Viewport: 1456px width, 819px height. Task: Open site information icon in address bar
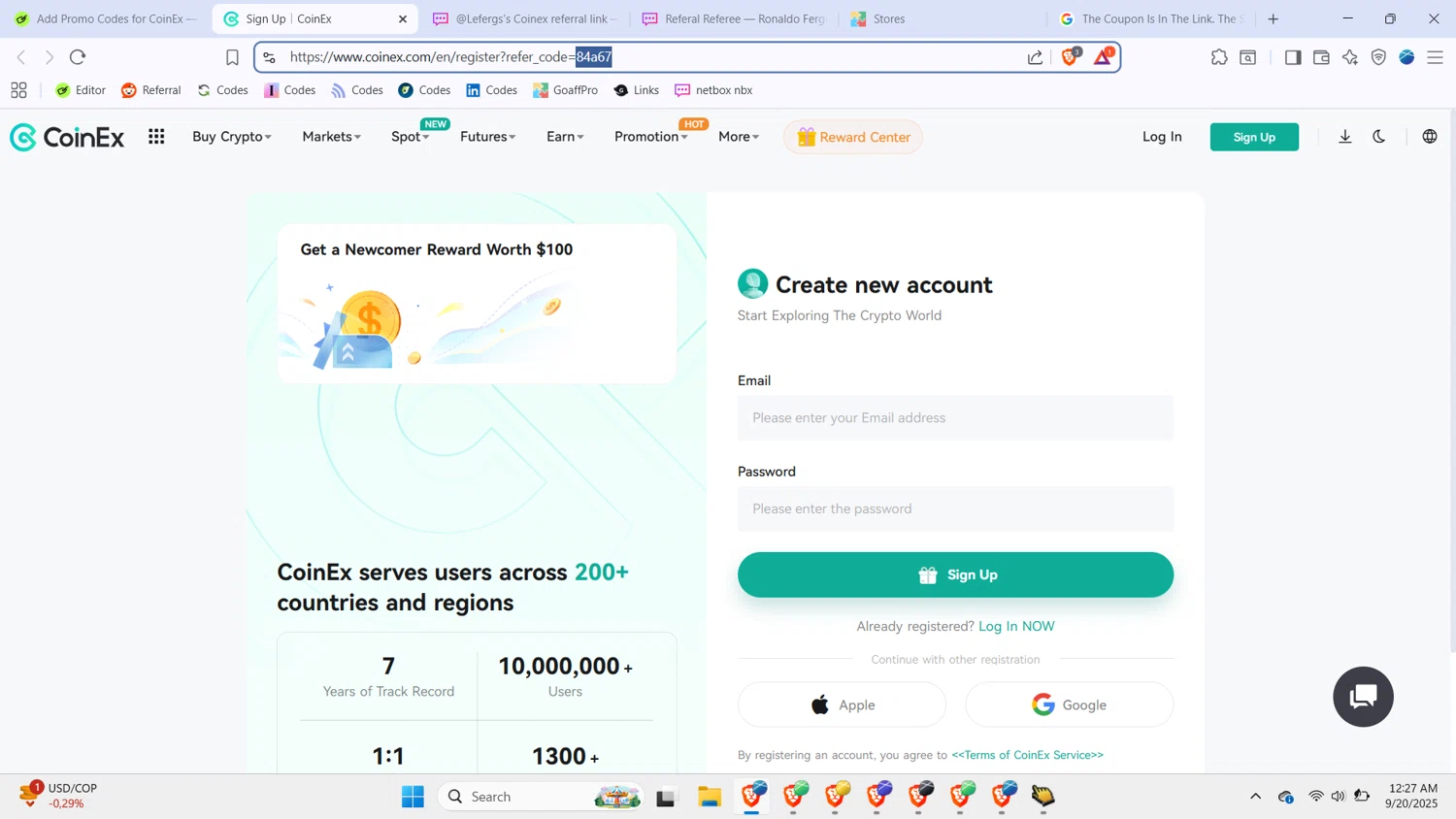pos(270,57)
